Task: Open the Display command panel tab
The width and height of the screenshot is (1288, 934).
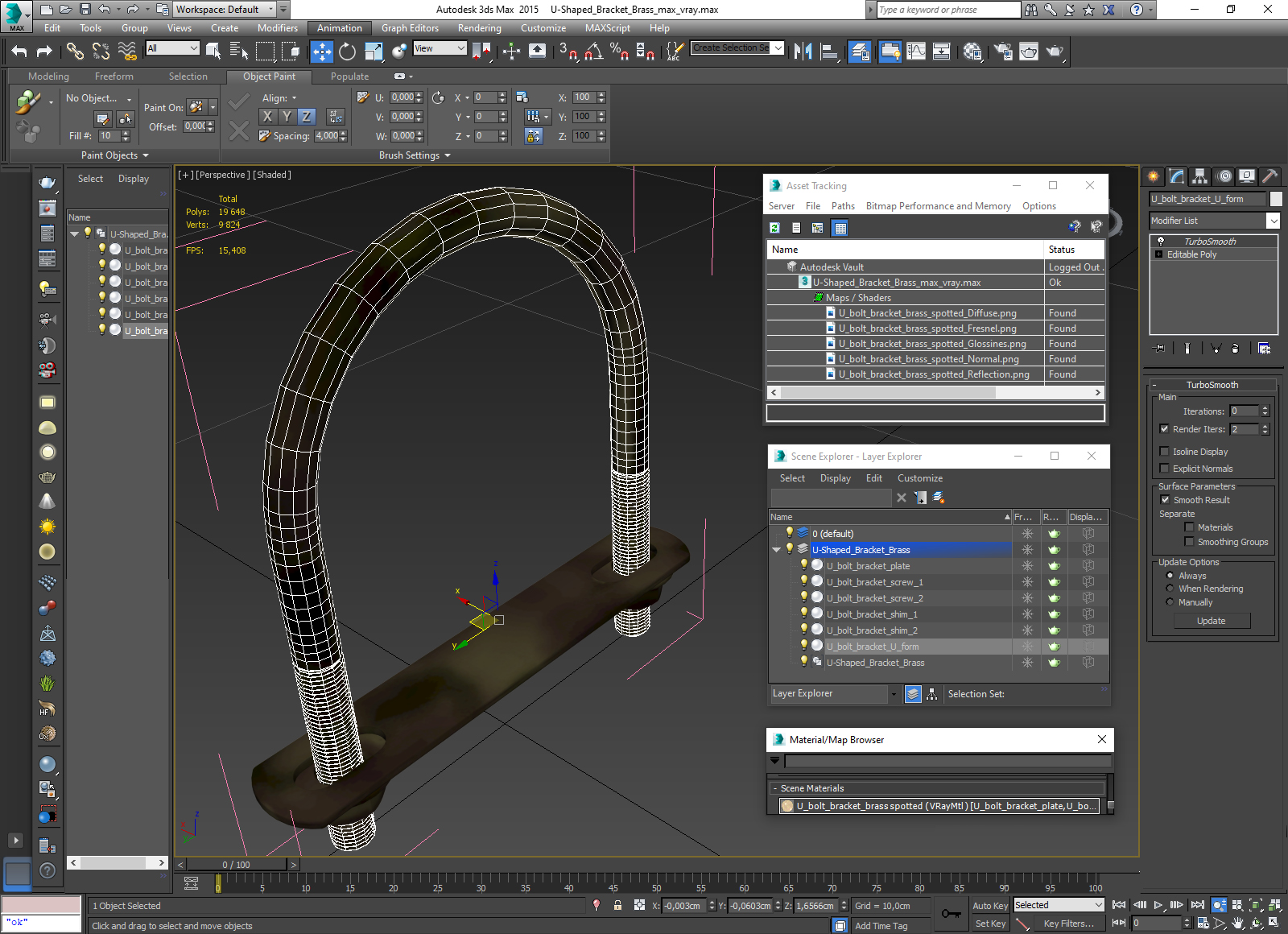Action: (1247, 176)
